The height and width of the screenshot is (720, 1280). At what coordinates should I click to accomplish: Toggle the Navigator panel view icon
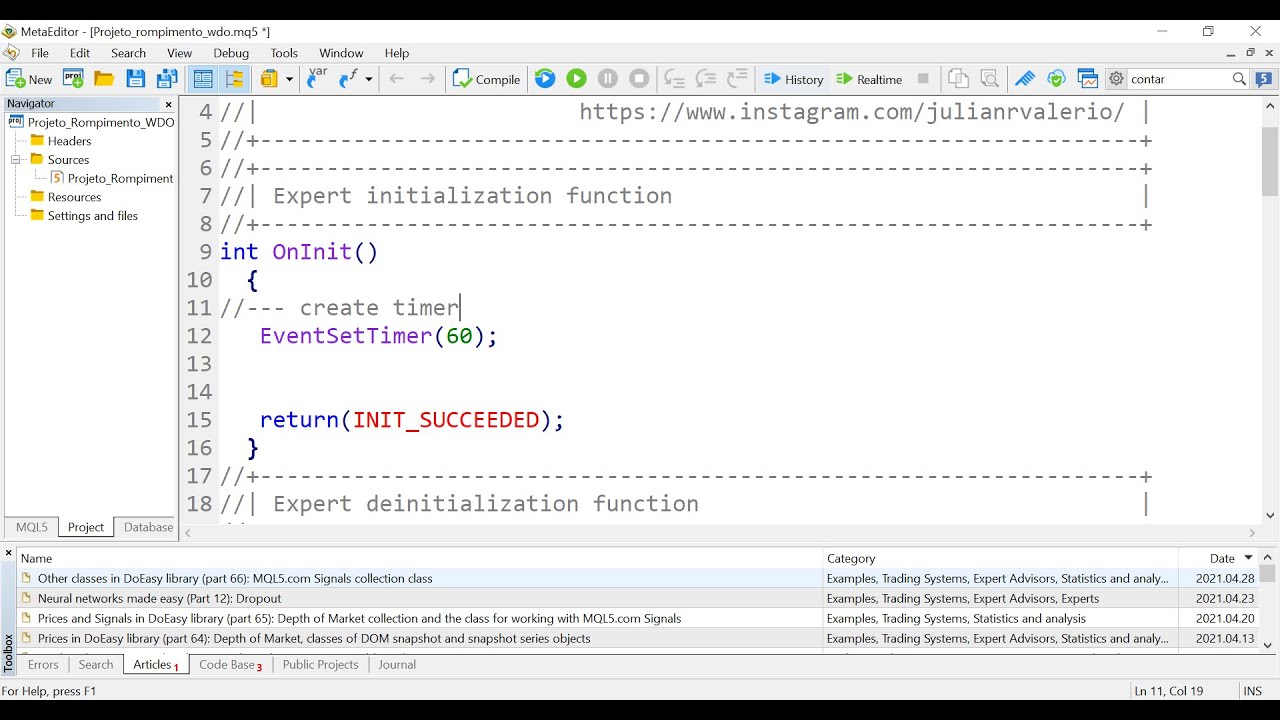(235, 79)
